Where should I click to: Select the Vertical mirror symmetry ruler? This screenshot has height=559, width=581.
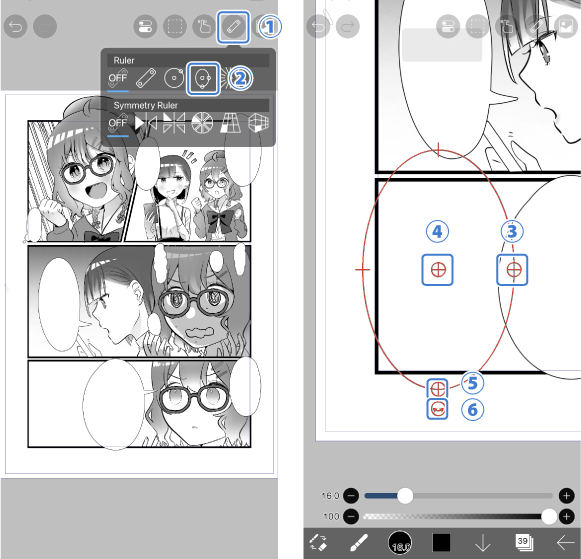(x=146, y=123)
